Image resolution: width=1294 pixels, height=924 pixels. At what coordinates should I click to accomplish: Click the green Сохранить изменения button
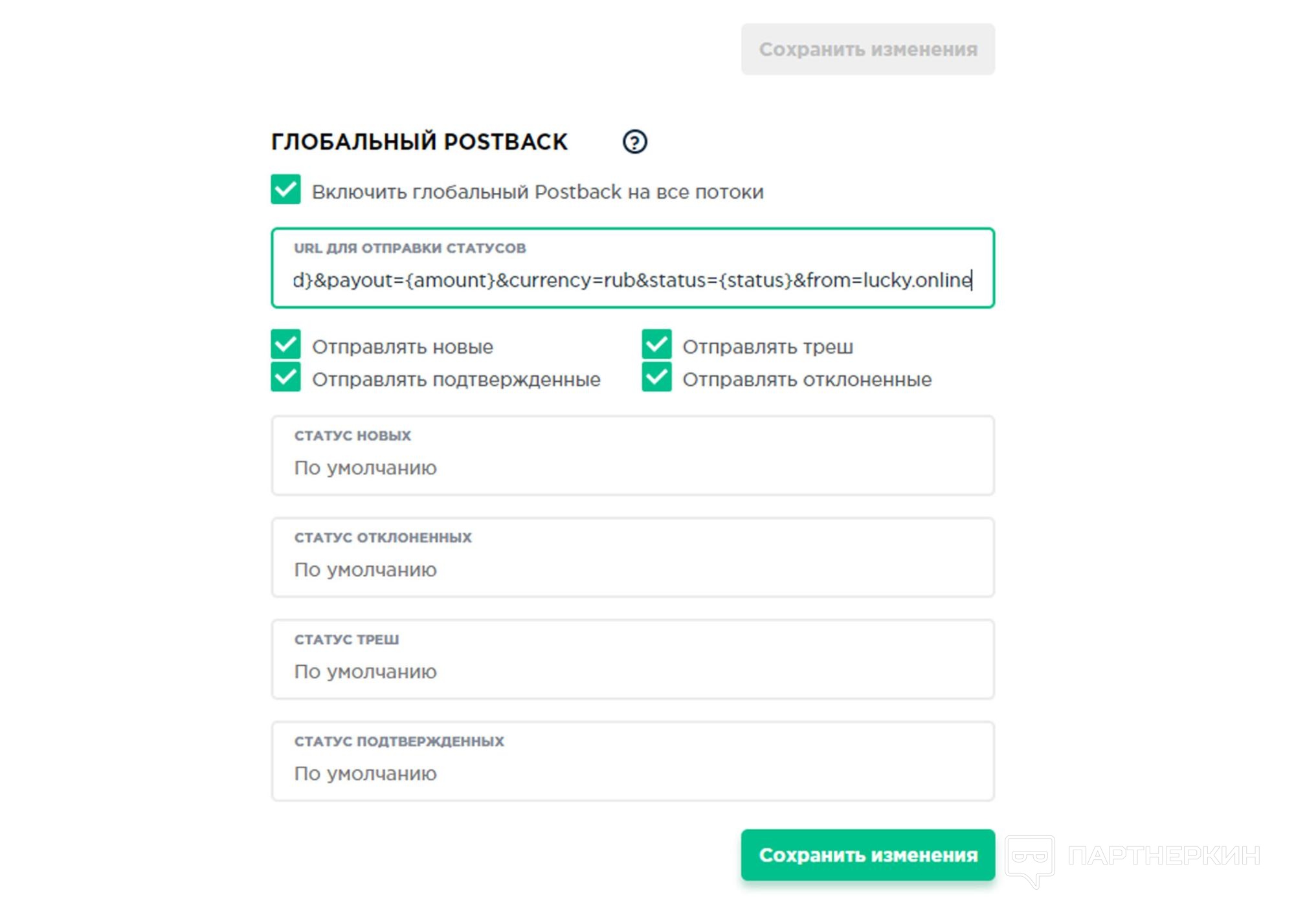click(x=867, y=855)
